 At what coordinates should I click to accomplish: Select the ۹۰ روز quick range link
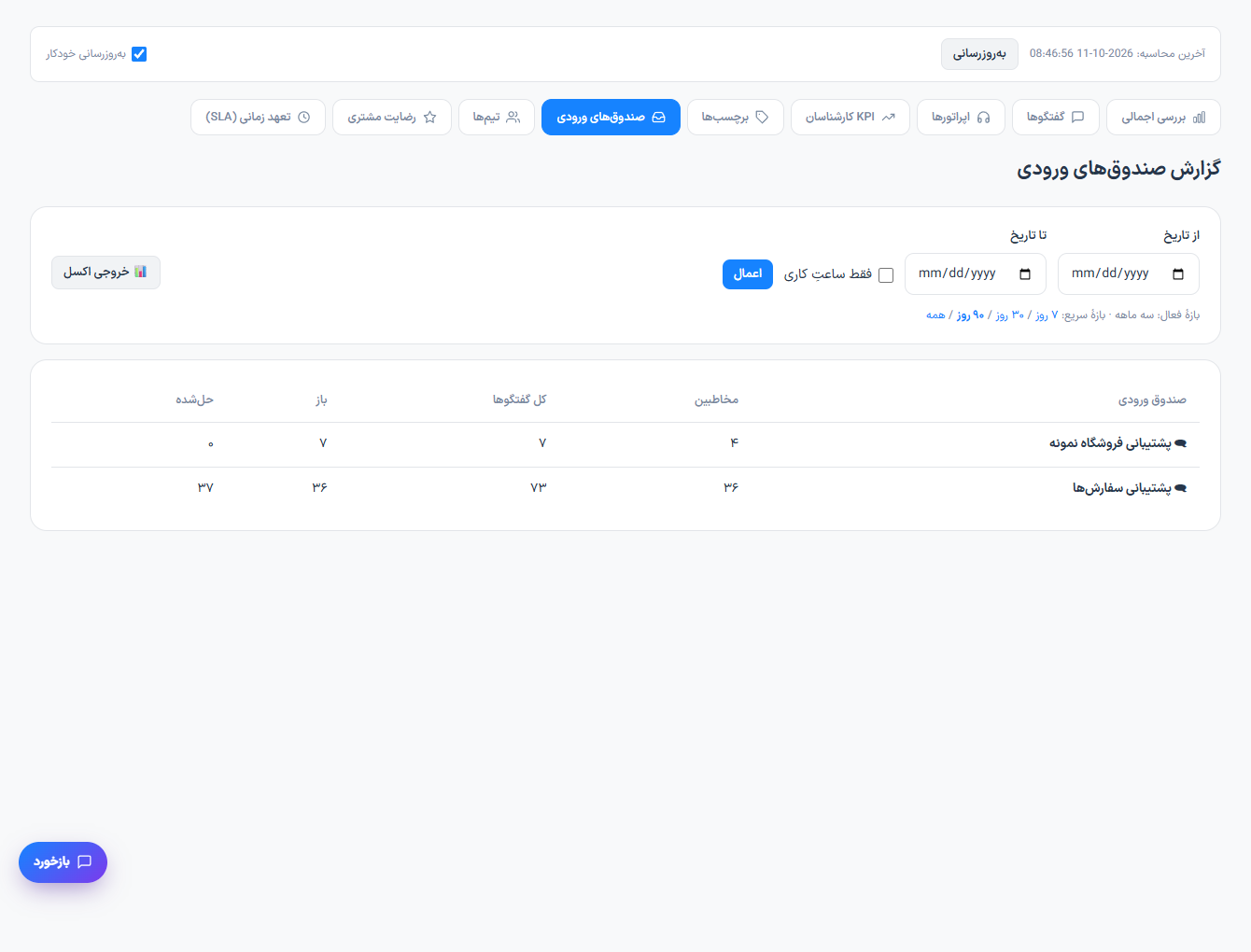[971, 315]
